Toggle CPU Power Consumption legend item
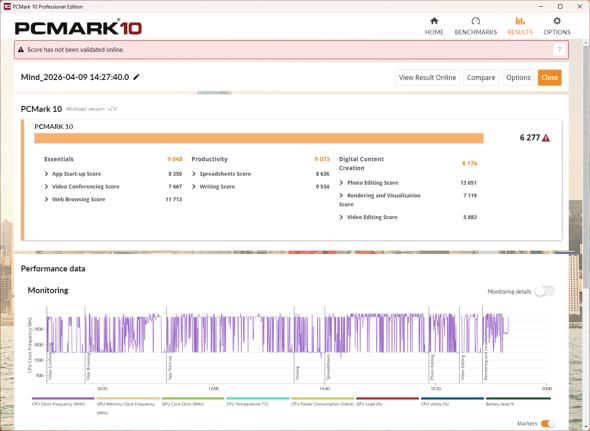 [322, 402]
